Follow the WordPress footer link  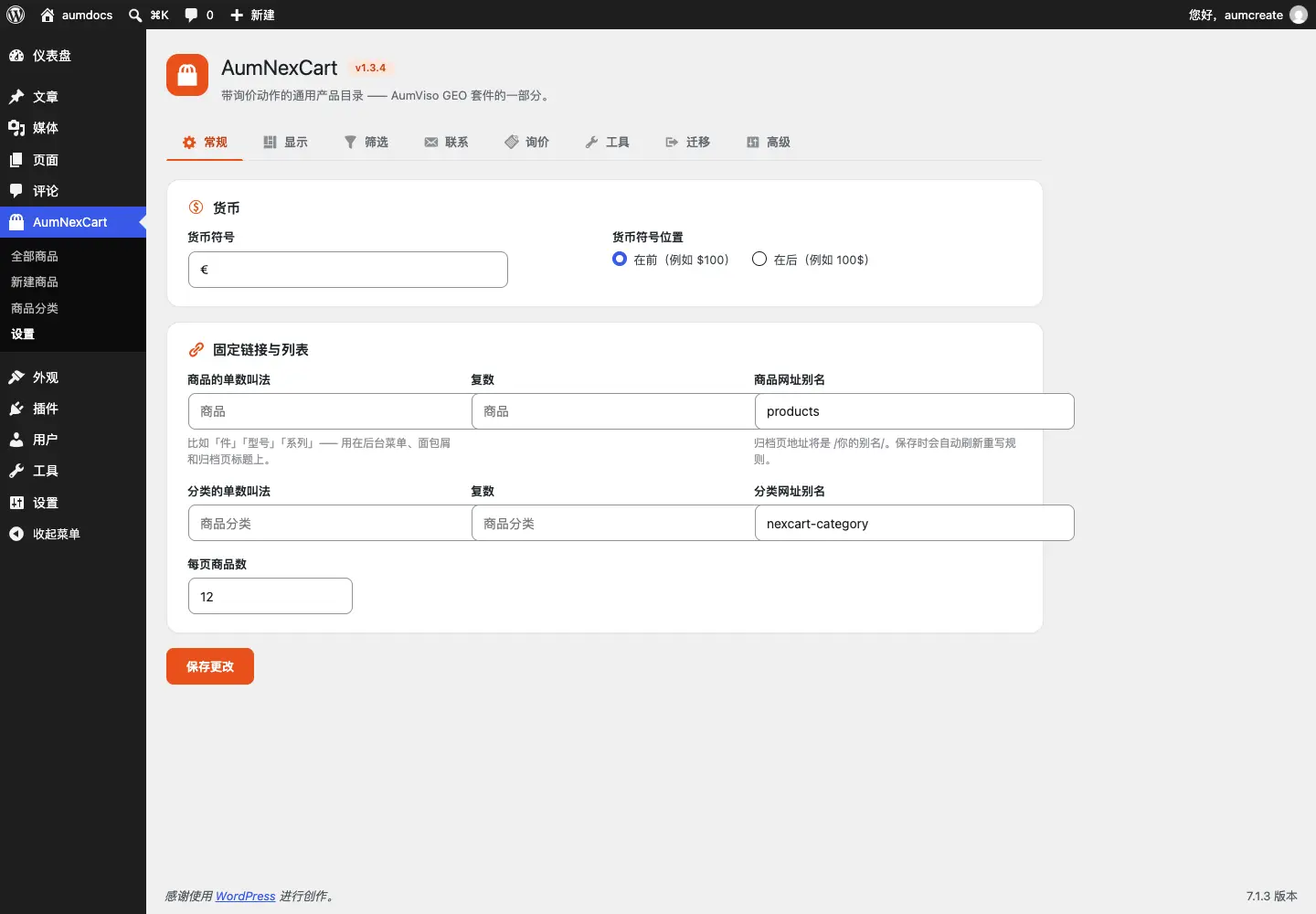point(245,896)
